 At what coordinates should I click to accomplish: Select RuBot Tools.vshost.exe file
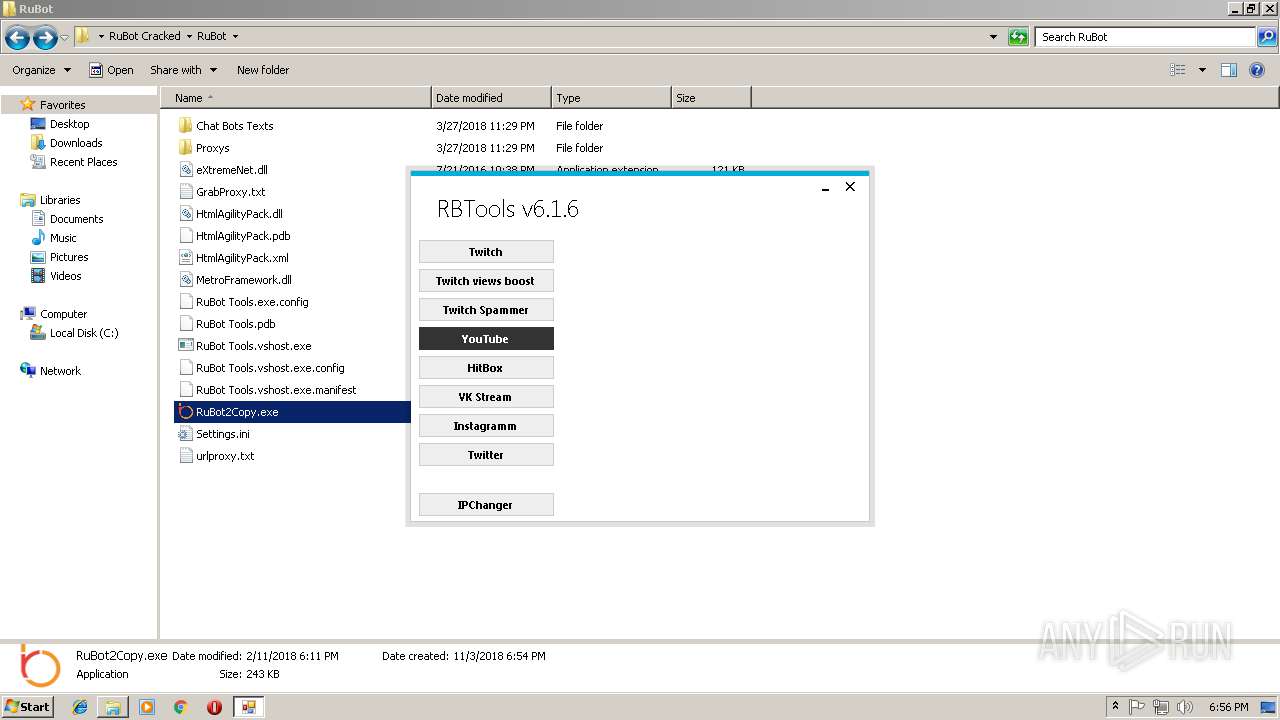coord(253,346)
